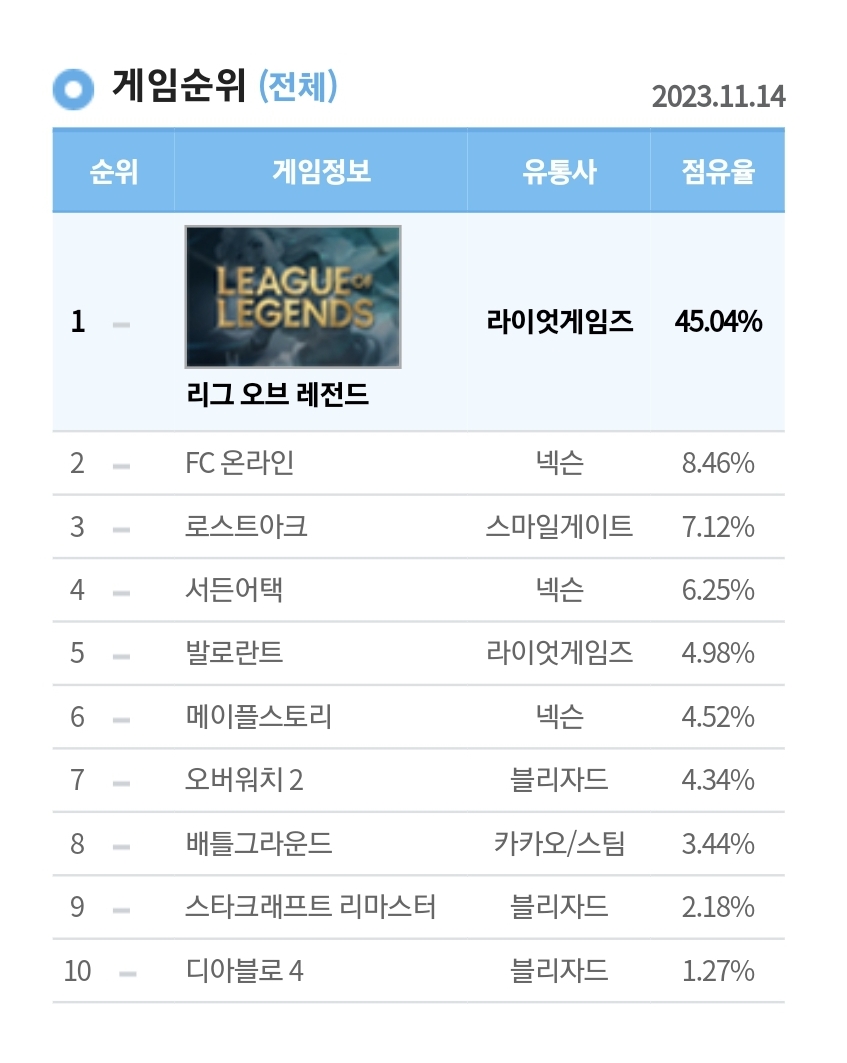Viewport: 847px width, 1063px height.
Task: Click the 점유율 column header
Action: click(x=717, y=172)
